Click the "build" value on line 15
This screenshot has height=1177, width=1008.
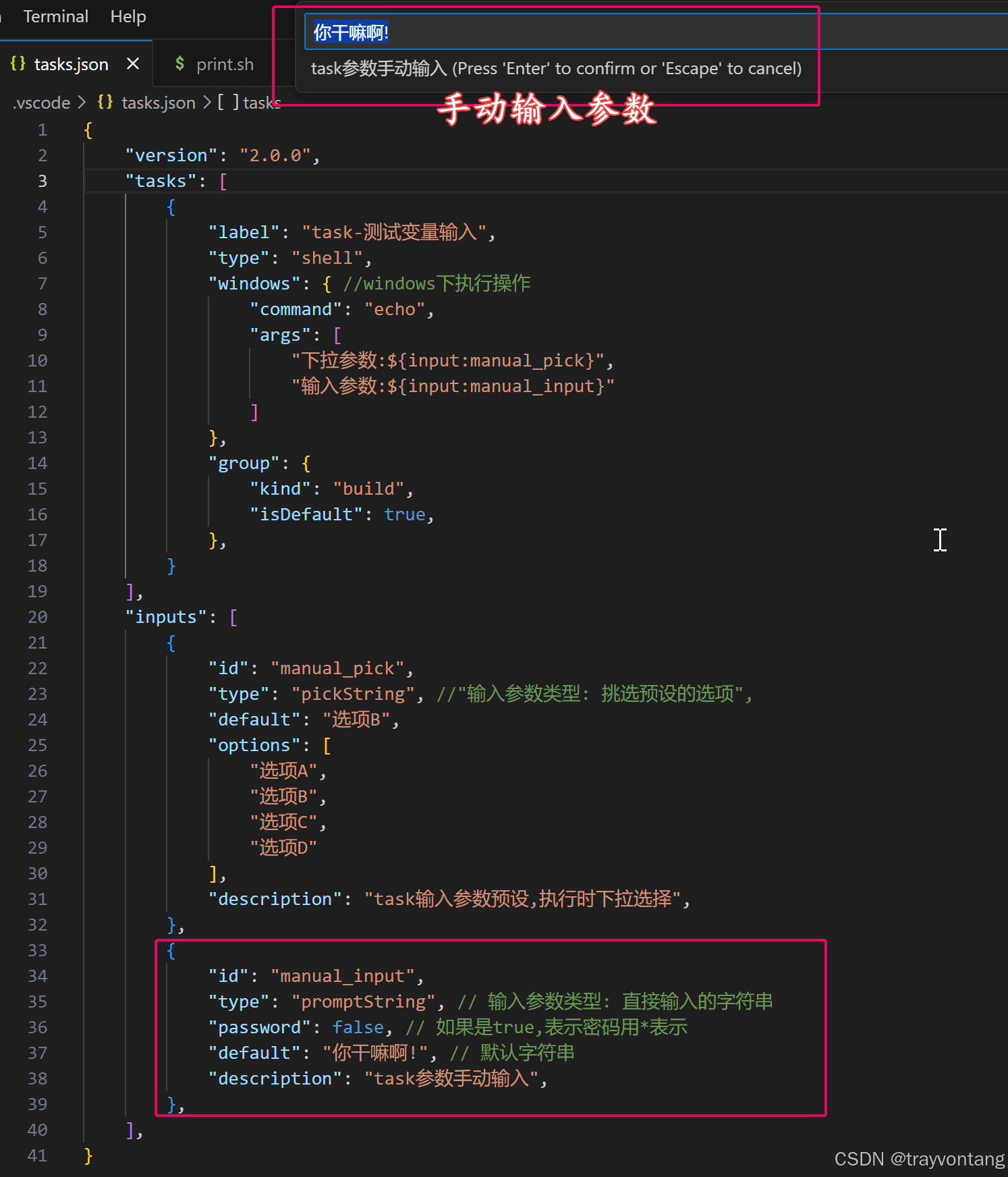[369, 489]
